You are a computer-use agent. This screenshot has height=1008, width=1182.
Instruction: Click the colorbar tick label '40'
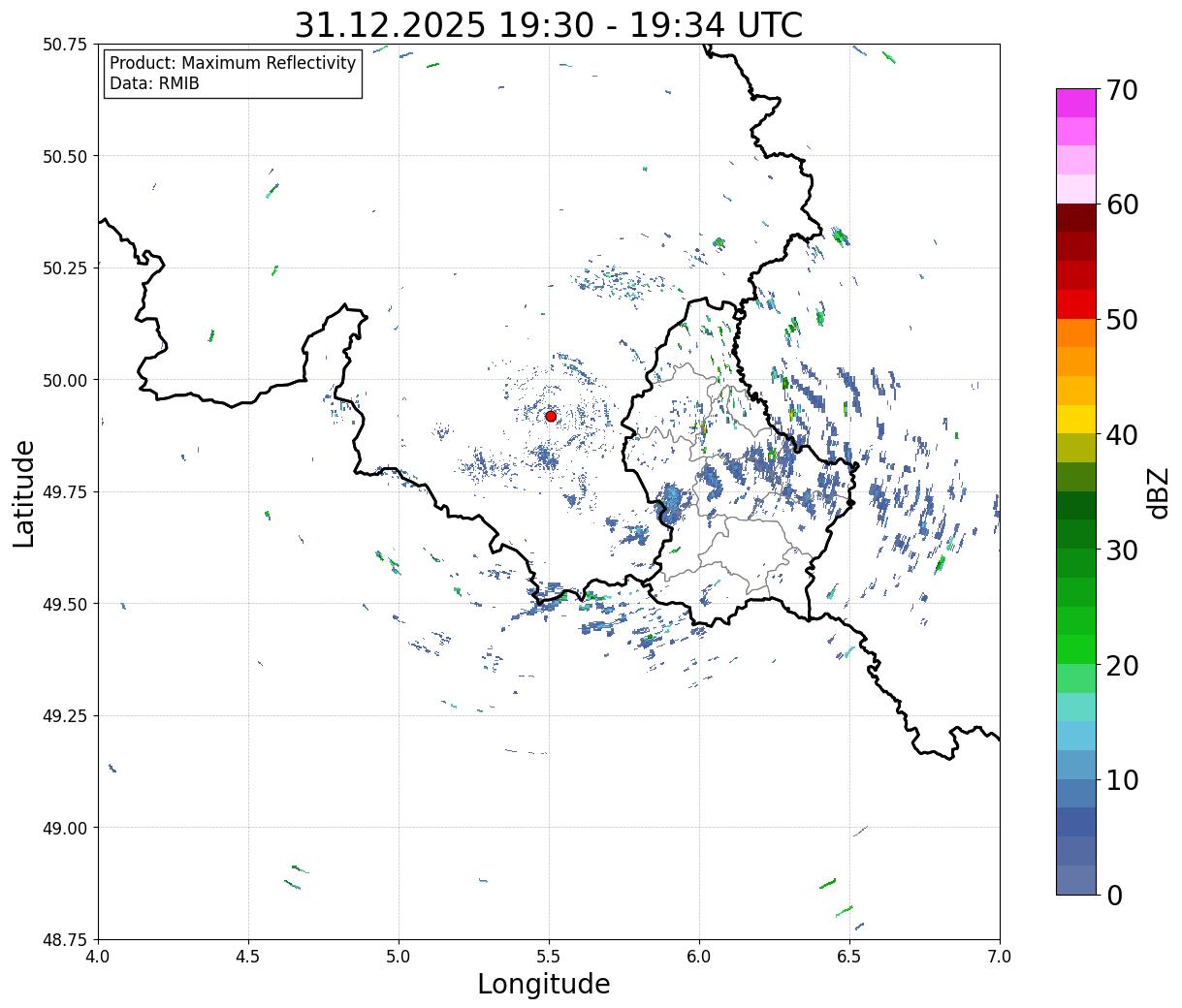click(x=1122, y=435)
